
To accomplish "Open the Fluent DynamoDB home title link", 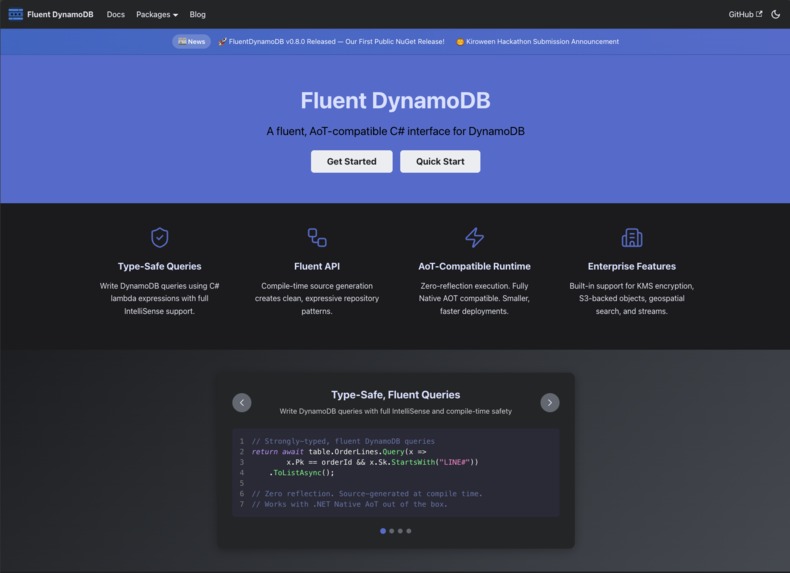I will pyautogui.click(x=60, y=15).
